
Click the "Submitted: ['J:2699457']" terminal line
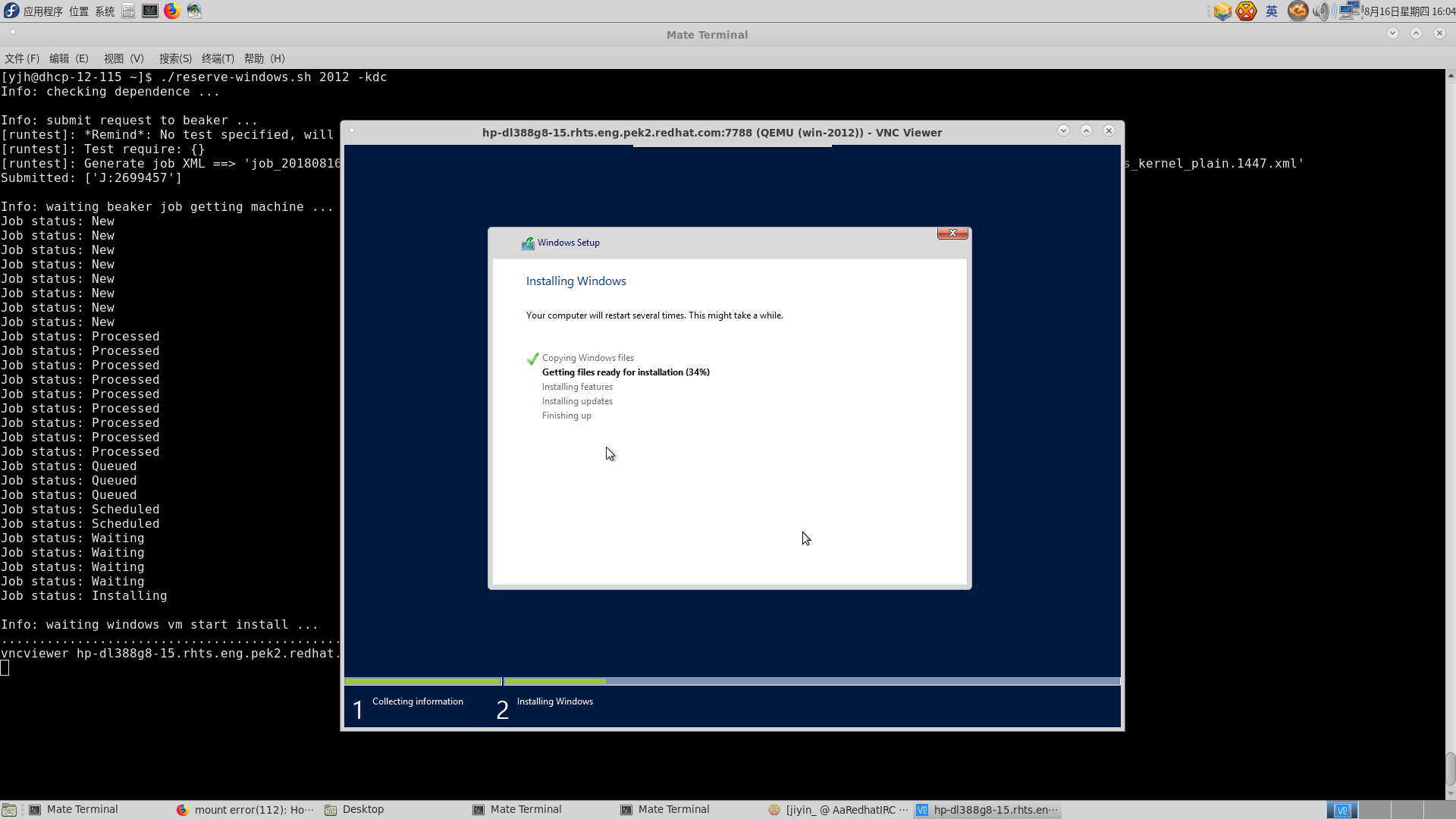click(91, 178)
